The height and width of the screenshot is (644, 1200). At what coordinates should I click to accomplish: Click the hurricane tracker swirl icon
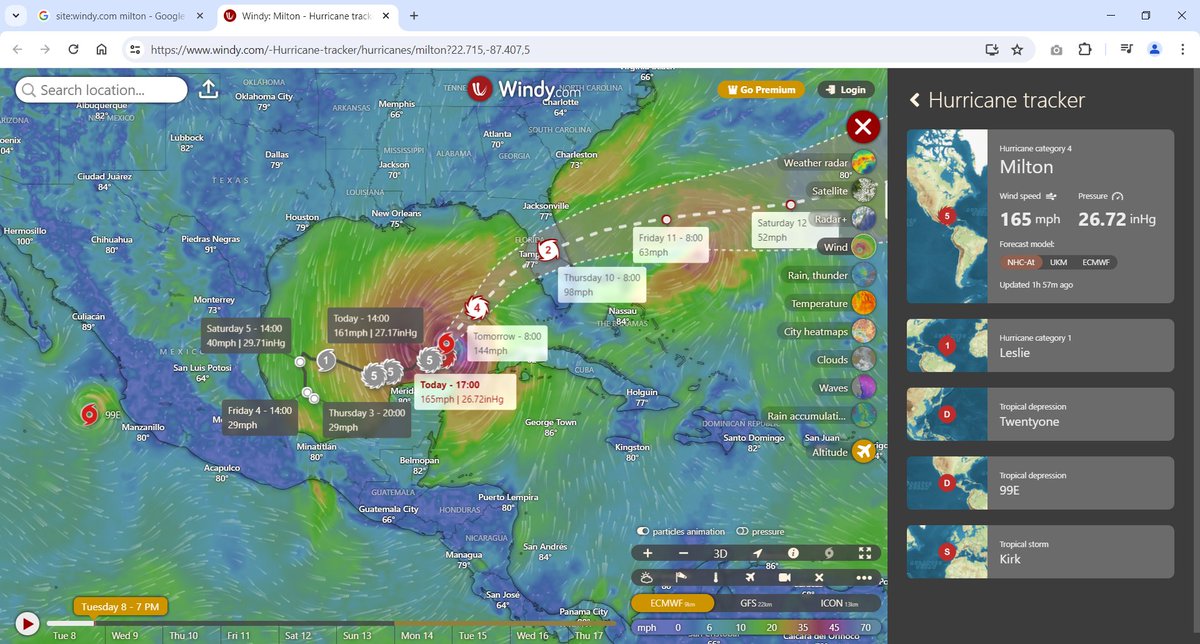(x=829, y=552)
